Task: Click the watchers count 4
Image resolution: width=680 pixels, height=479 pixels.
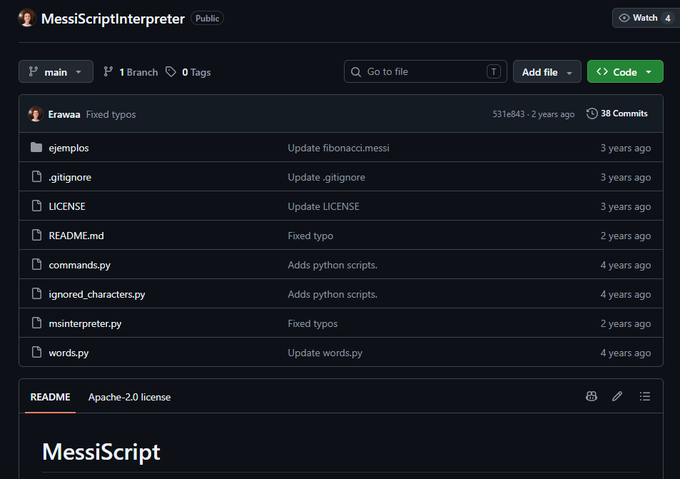Action: point(668,18)
